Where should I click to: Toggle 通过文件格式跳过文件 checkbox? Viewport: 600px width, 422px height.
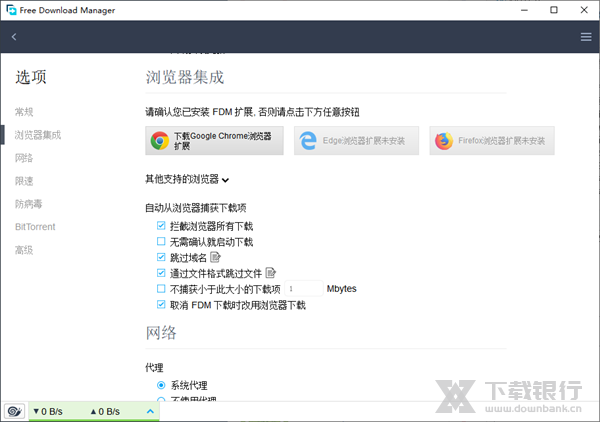click(x=161, y=273)
